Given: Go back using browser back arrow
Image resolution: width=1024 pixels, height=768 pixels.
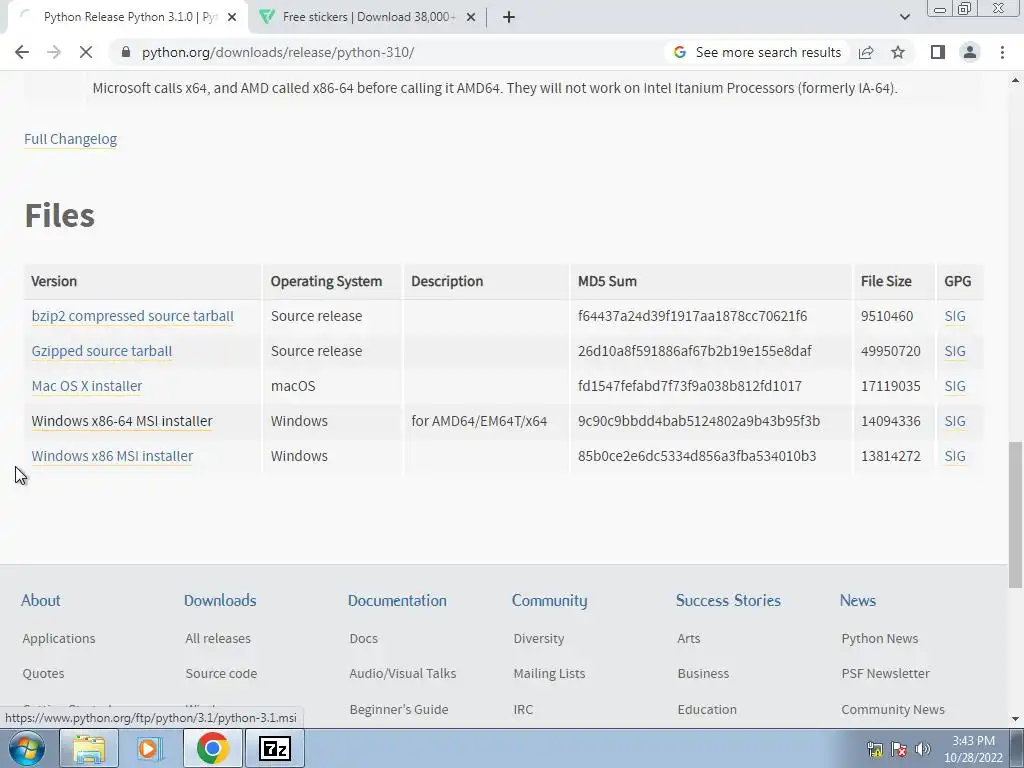Looking at the screenshot, I should (22, 52).
